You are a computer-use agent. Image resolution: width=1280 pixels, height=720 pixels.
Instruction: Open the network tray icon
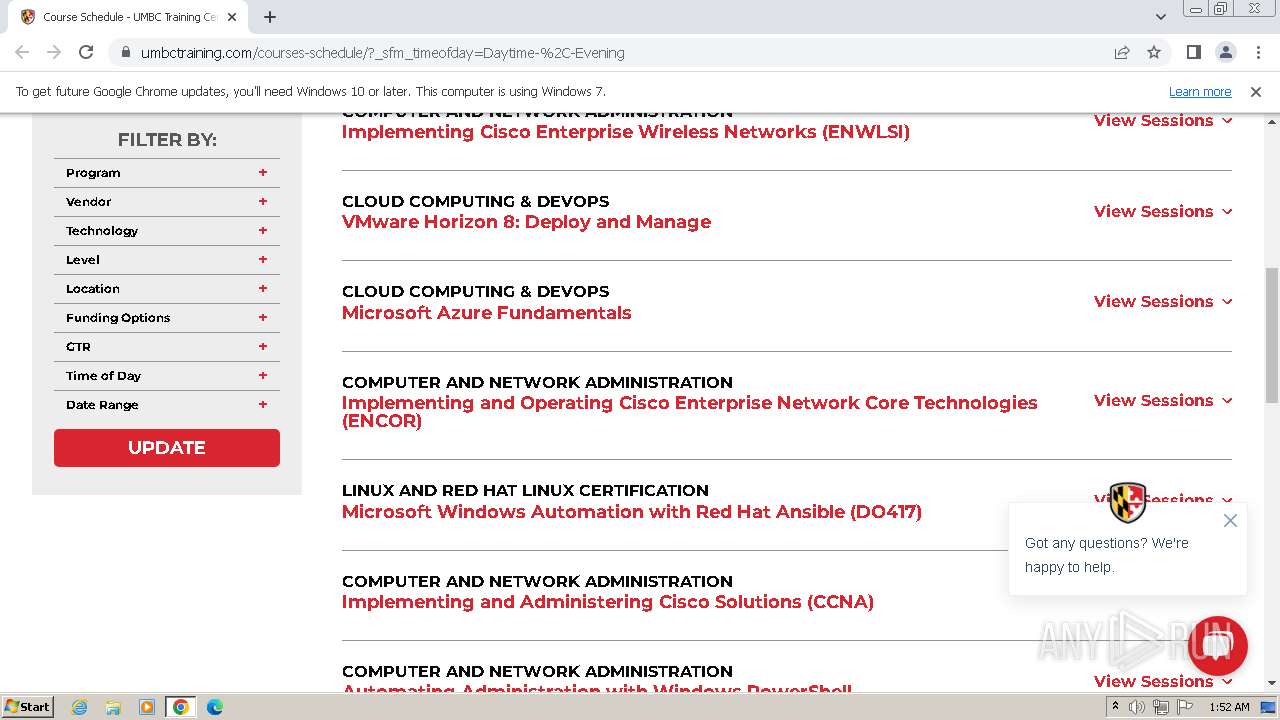(x=1160, y=707)
